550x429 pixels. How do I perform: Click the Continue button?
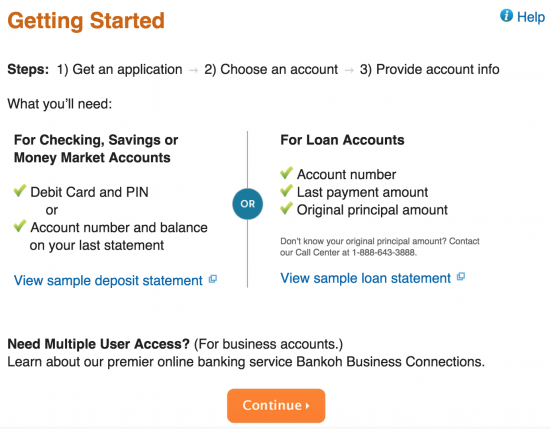tap(276, 405)
